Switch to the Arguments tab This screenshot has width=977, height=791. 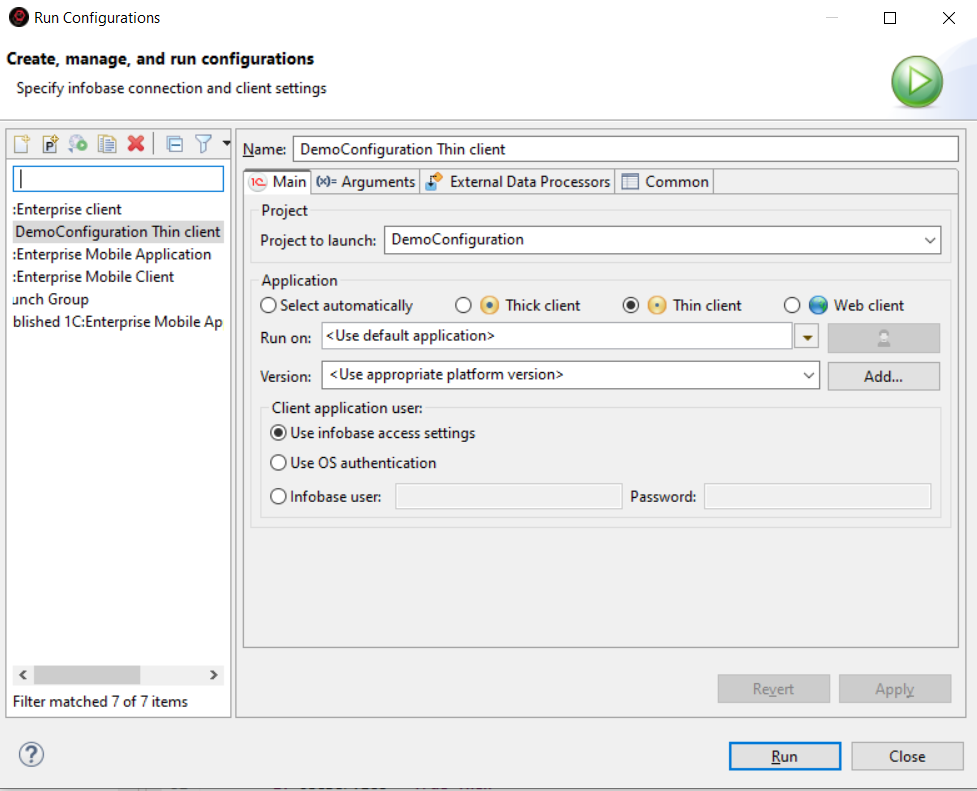tap(366, 181)
